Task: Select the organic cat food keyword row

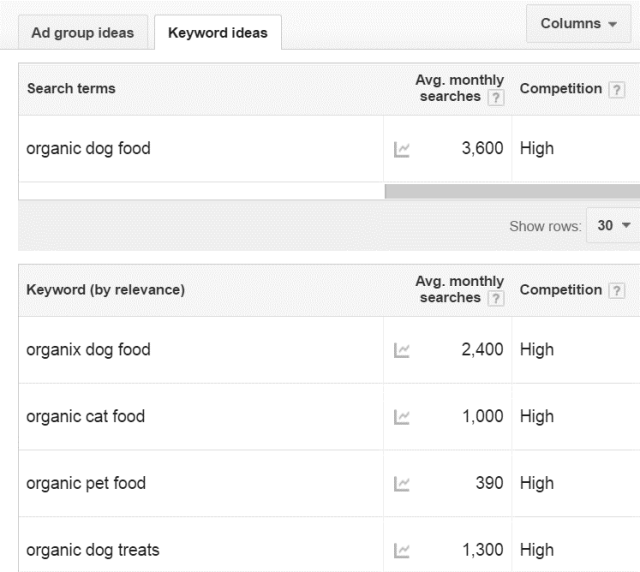Action: [x=85, y=417]
